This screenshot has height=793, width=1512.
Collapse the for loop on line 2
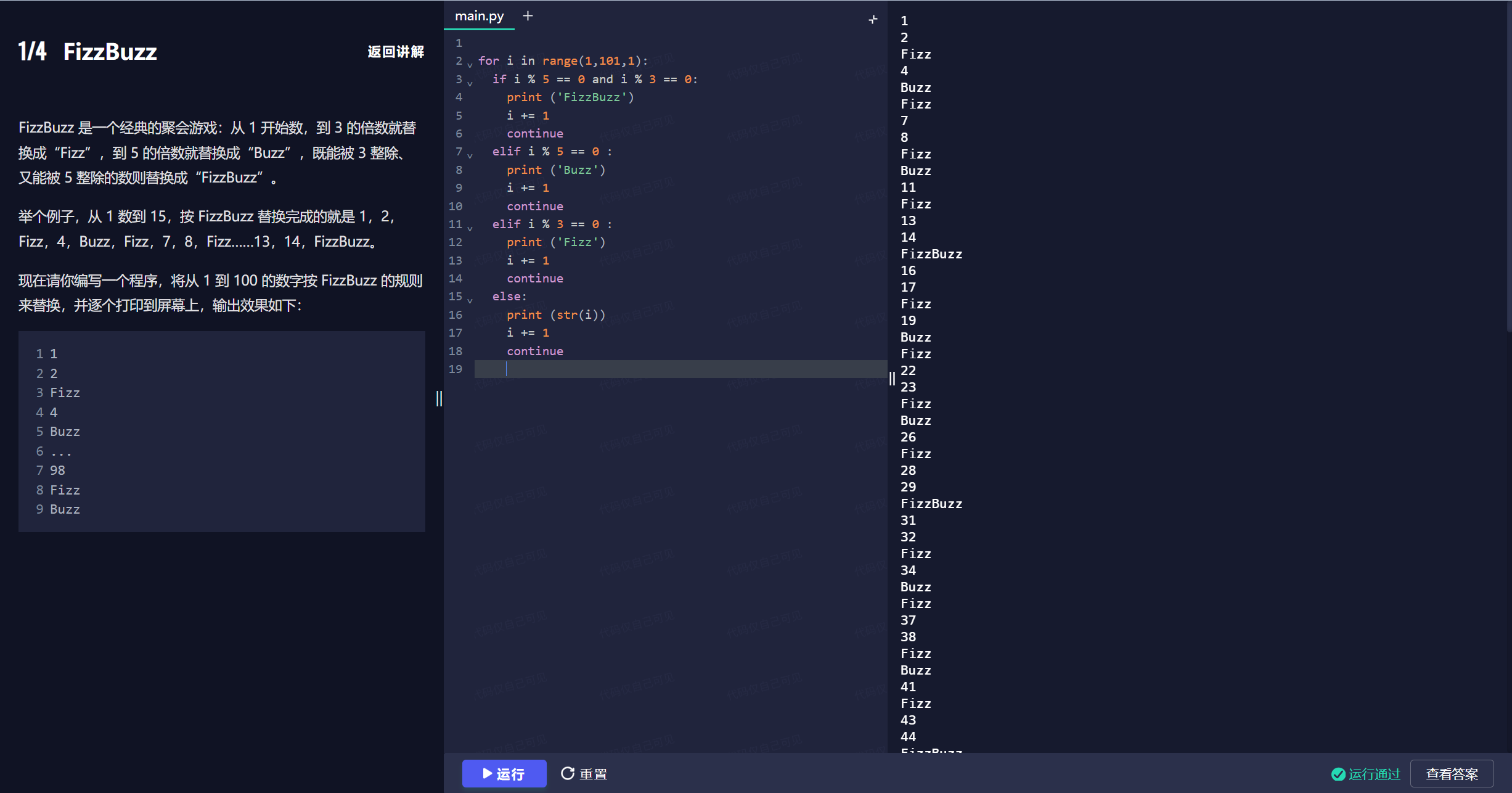point(470,64)
